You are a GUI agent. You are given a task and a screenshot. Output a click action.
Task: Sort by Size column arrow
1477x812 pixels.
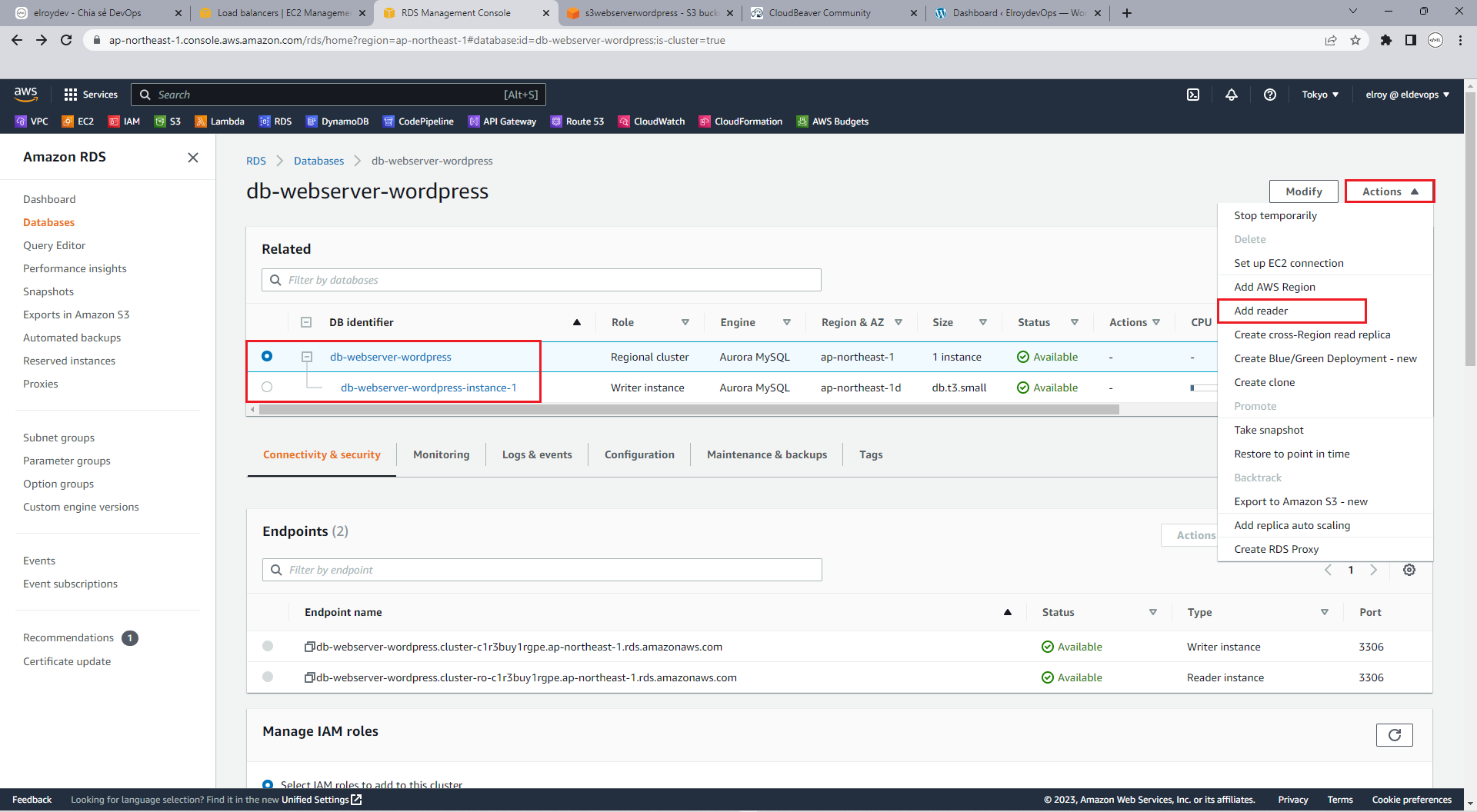coord(983,322)
